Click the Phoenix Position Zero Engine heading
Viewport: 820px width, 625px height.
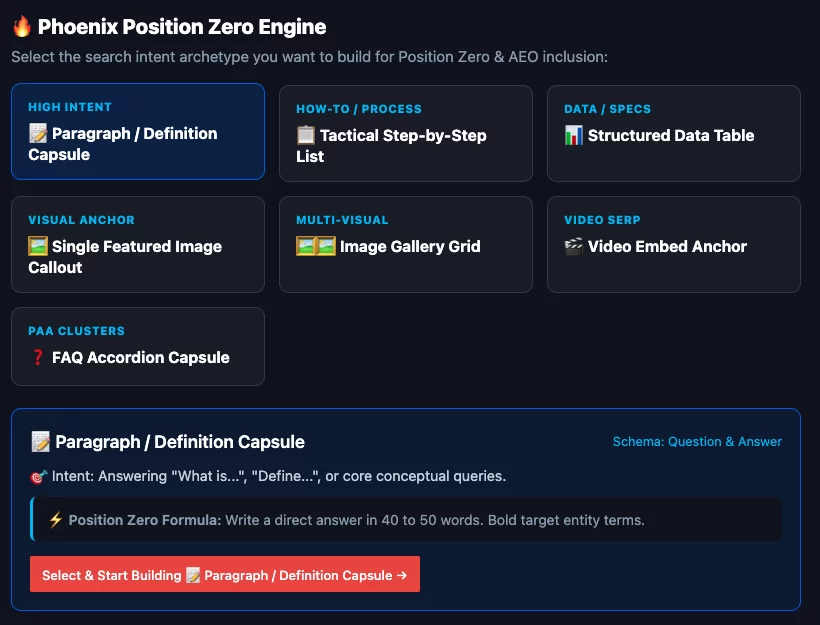pyautogui.click(x=182, y=27)
